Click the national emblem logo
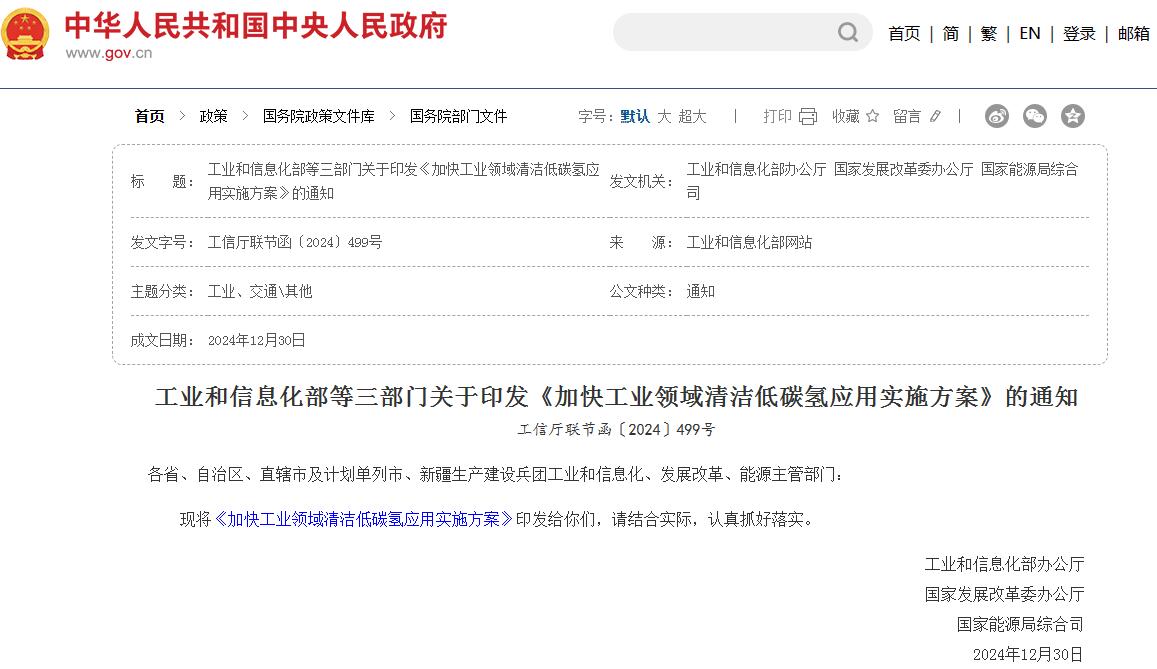Image resolution: width=1157 pixels, height=669 pixels. point(25,34)
